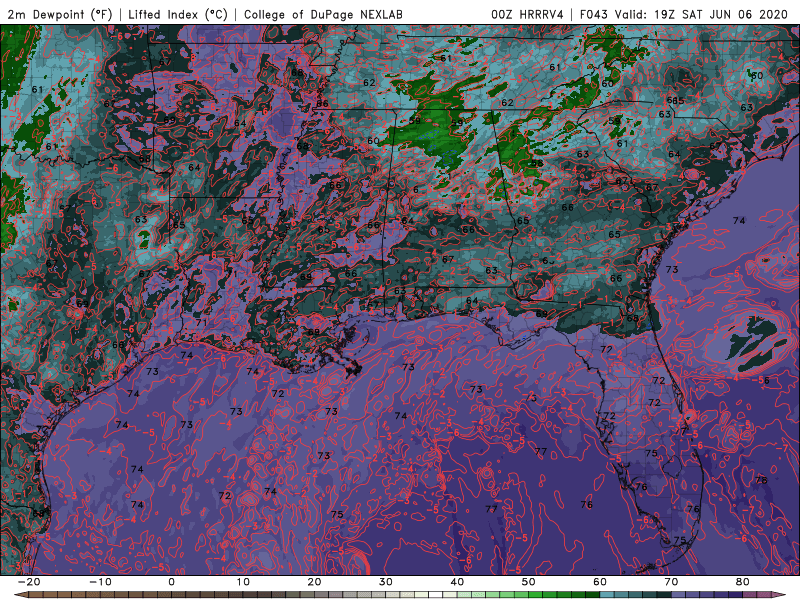Click the "585" dewpoint value on the map
Screen dimensions: 800x600
(675, 101)
